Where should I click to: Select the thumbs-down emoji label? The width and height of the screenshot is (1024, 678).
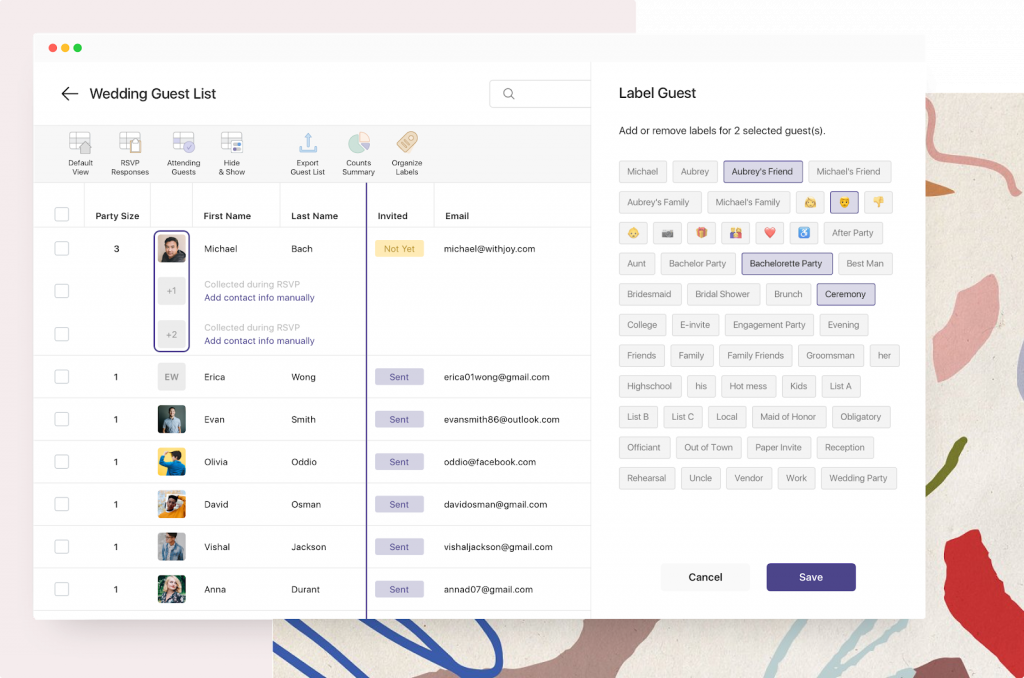click(878, 202)
